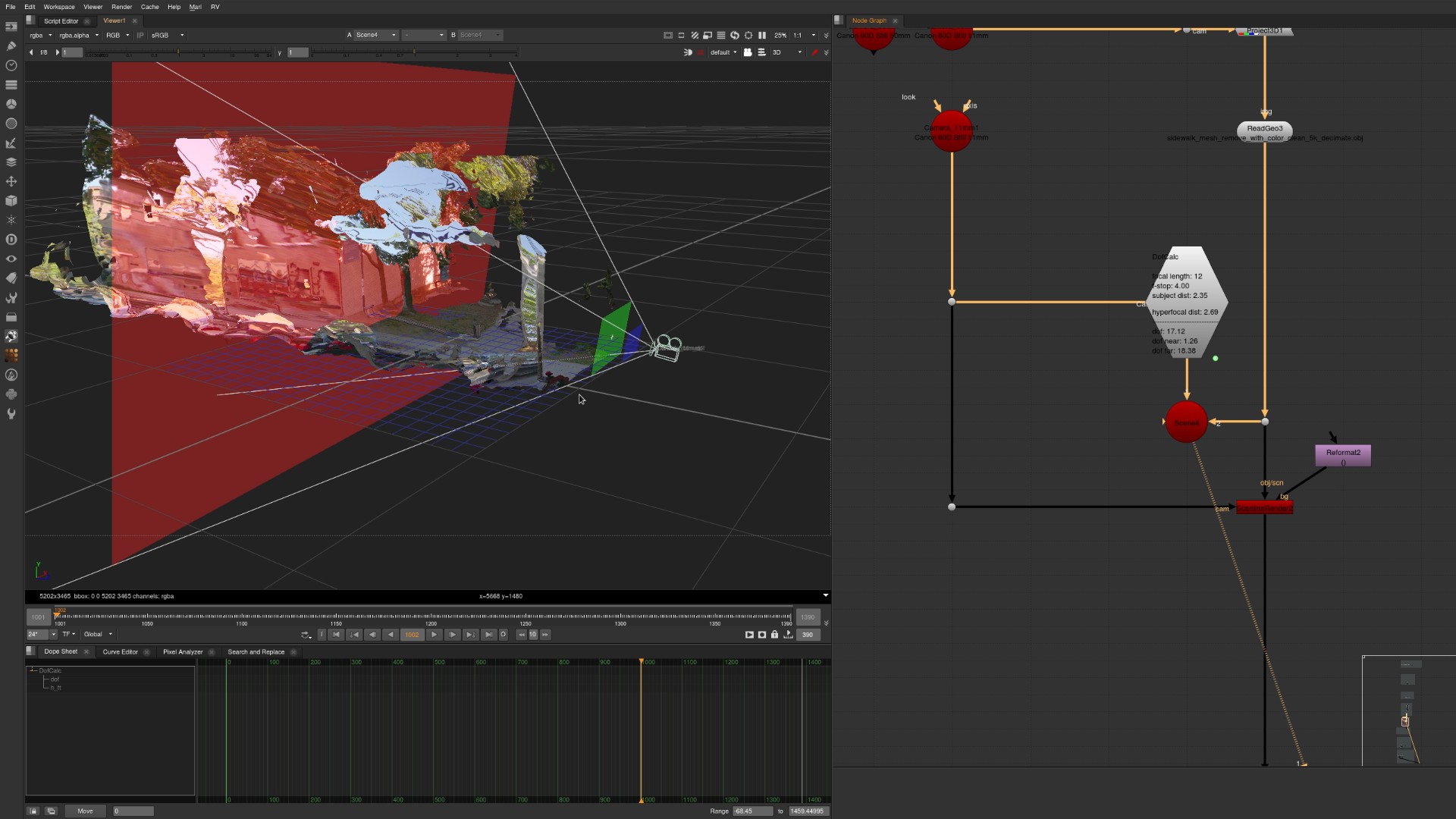This screenshot has height=819, width=1456.
Task: Lock the 3D view camera icon
Action: (x=748, y=52)
